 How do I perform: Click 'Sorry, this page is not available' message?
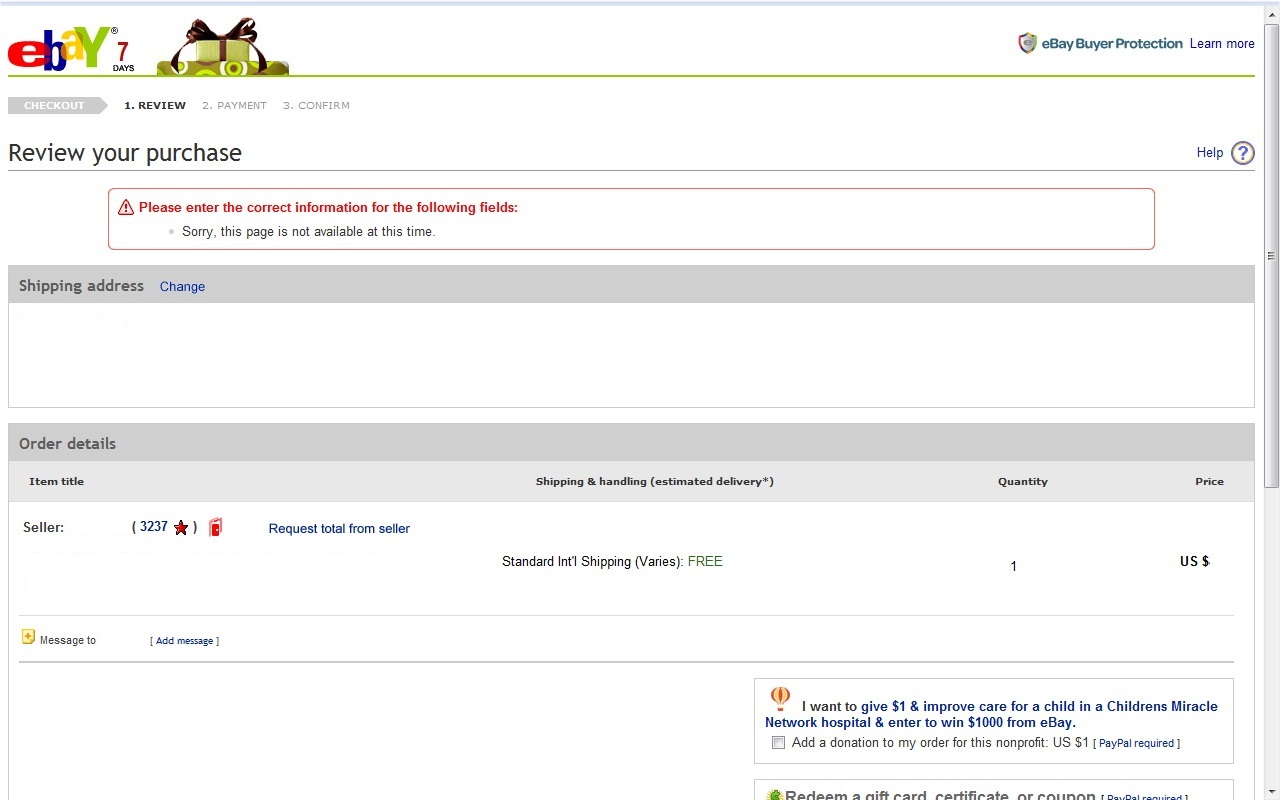click(308, 232)
